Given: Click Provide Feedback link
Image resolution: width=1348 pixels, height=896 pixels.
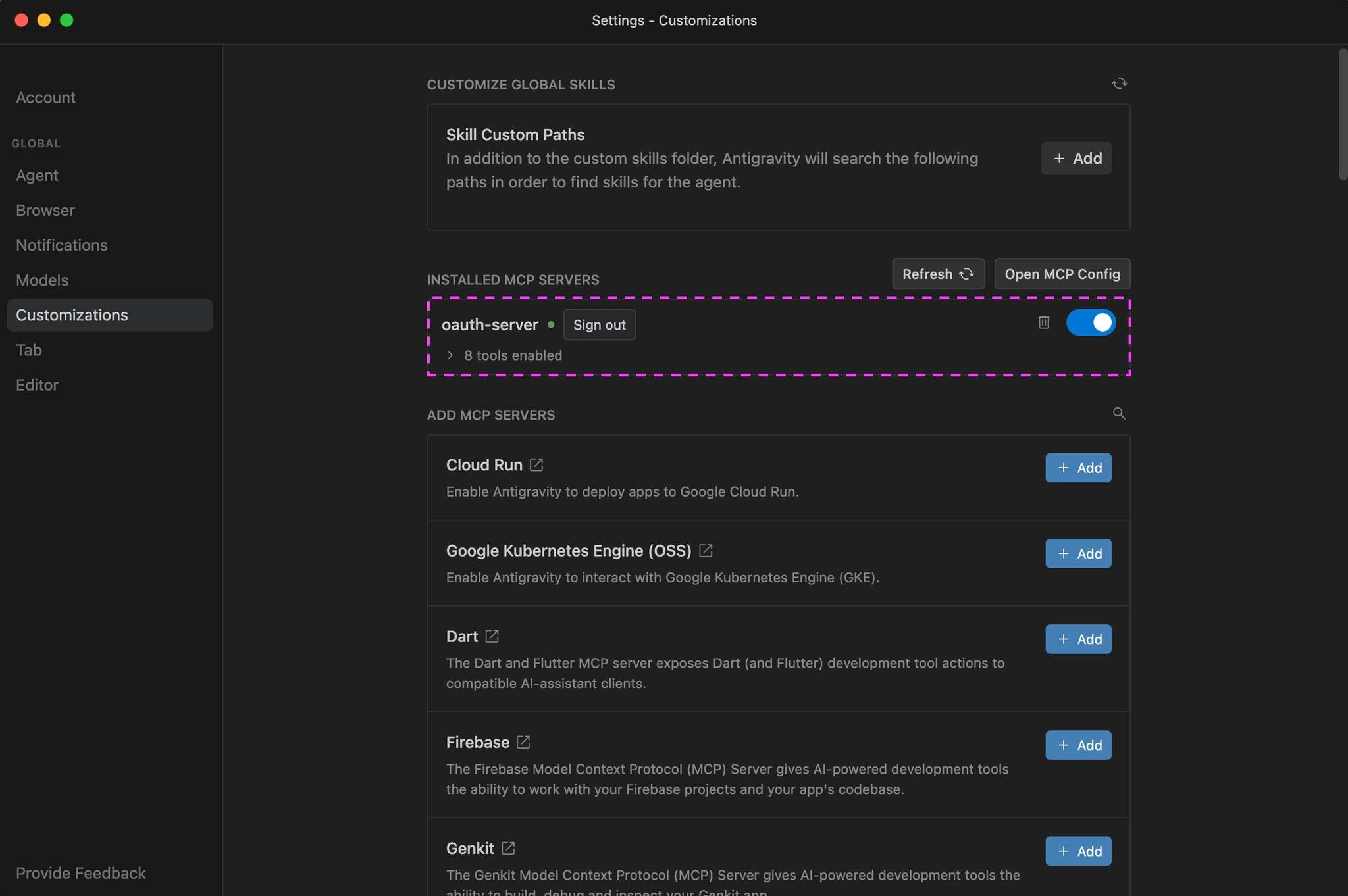Looking at the screenshot, I should coord(81,873).
